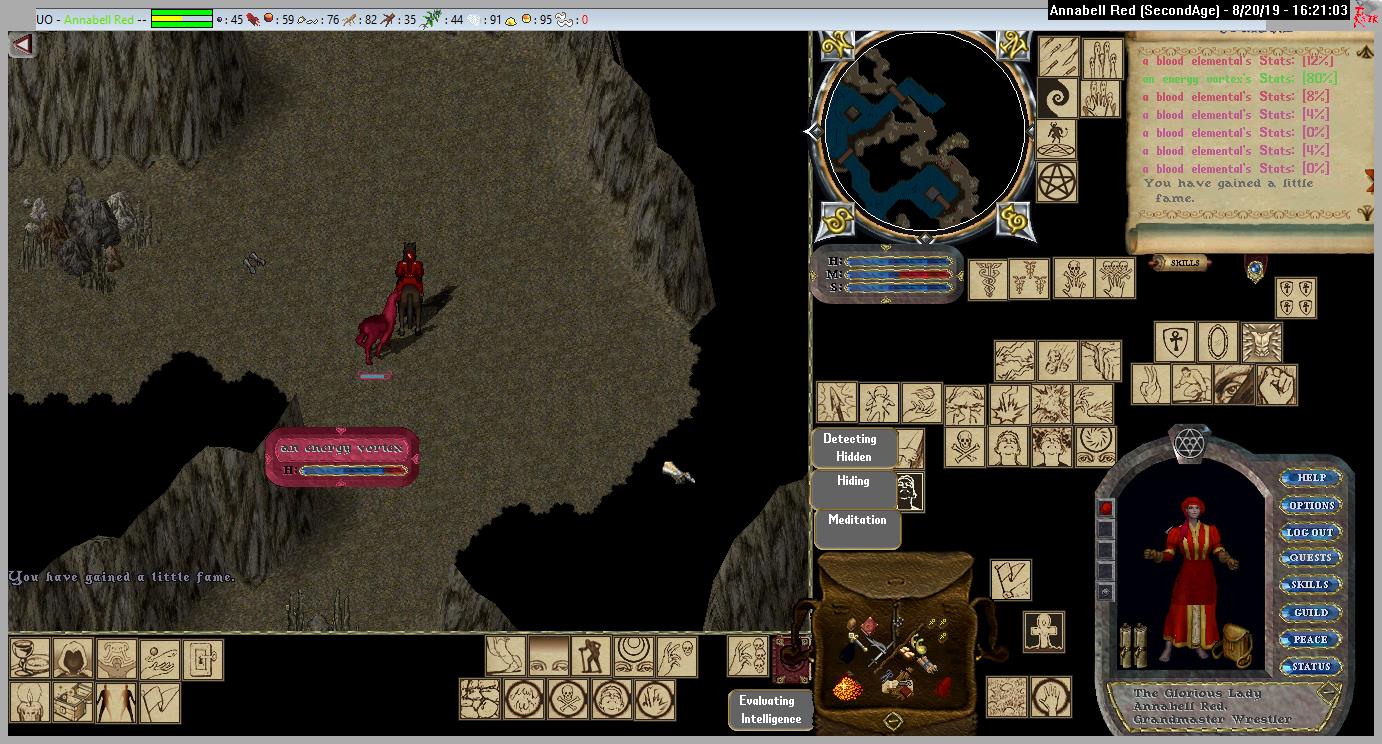
Task: Click the daemon summoning circle icon
Action: [1057, 140]
